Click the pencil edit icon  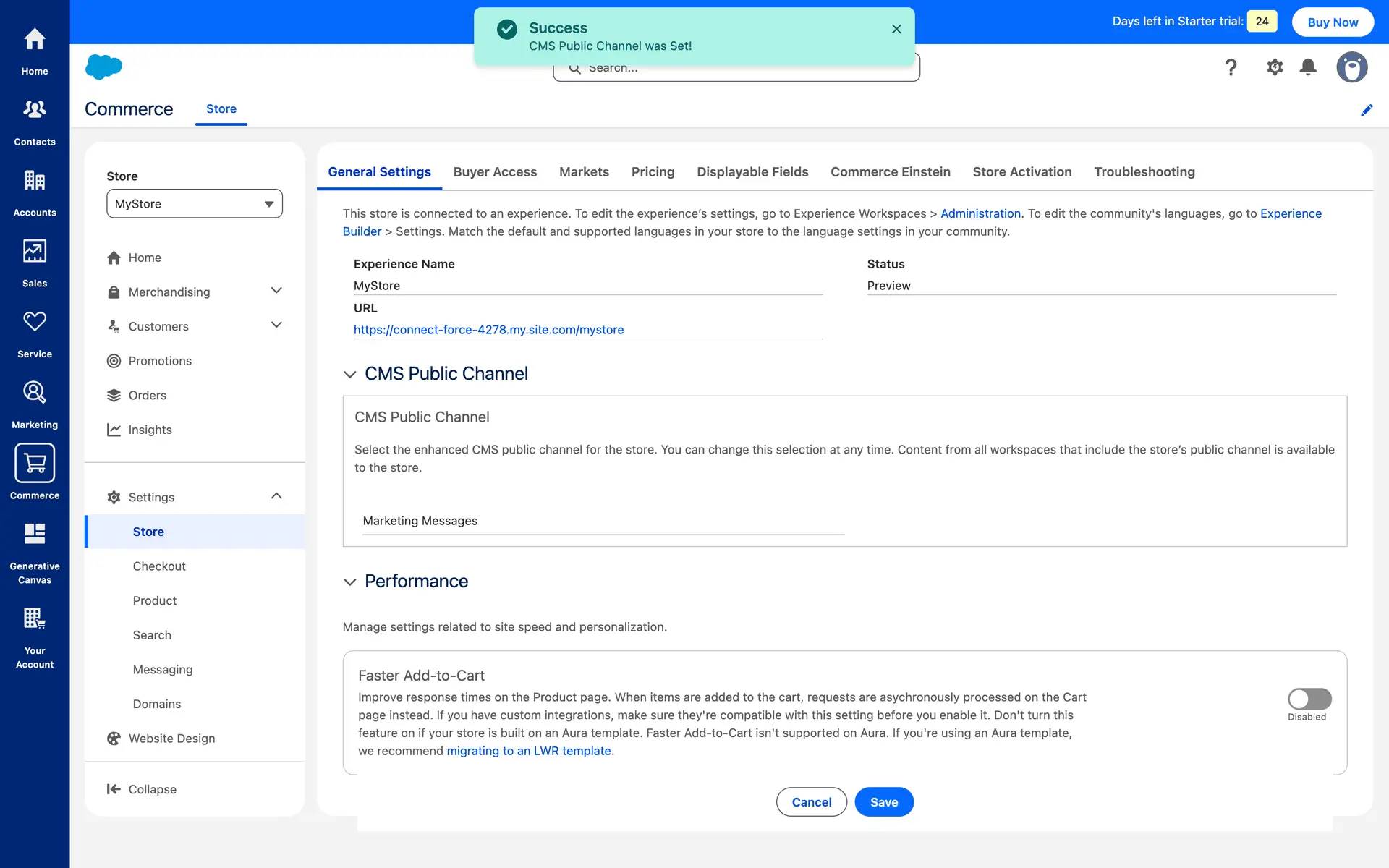(1366, 110)
